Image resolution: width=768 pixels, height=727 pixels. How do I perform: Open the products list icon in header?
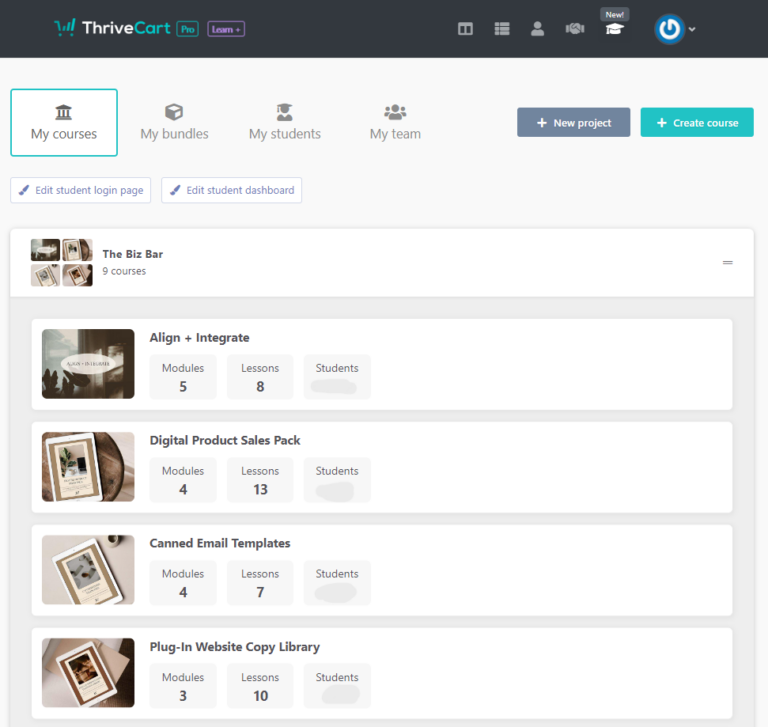click(x=502, y=29)
